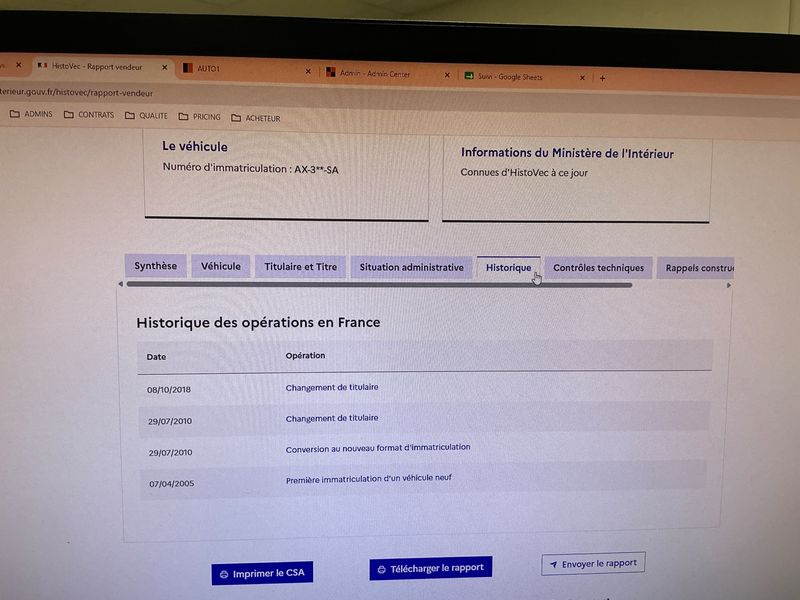Open the Contrôles techniques tab
The image size is (800, 600).
pyautogui.click(x=598, y=268)
